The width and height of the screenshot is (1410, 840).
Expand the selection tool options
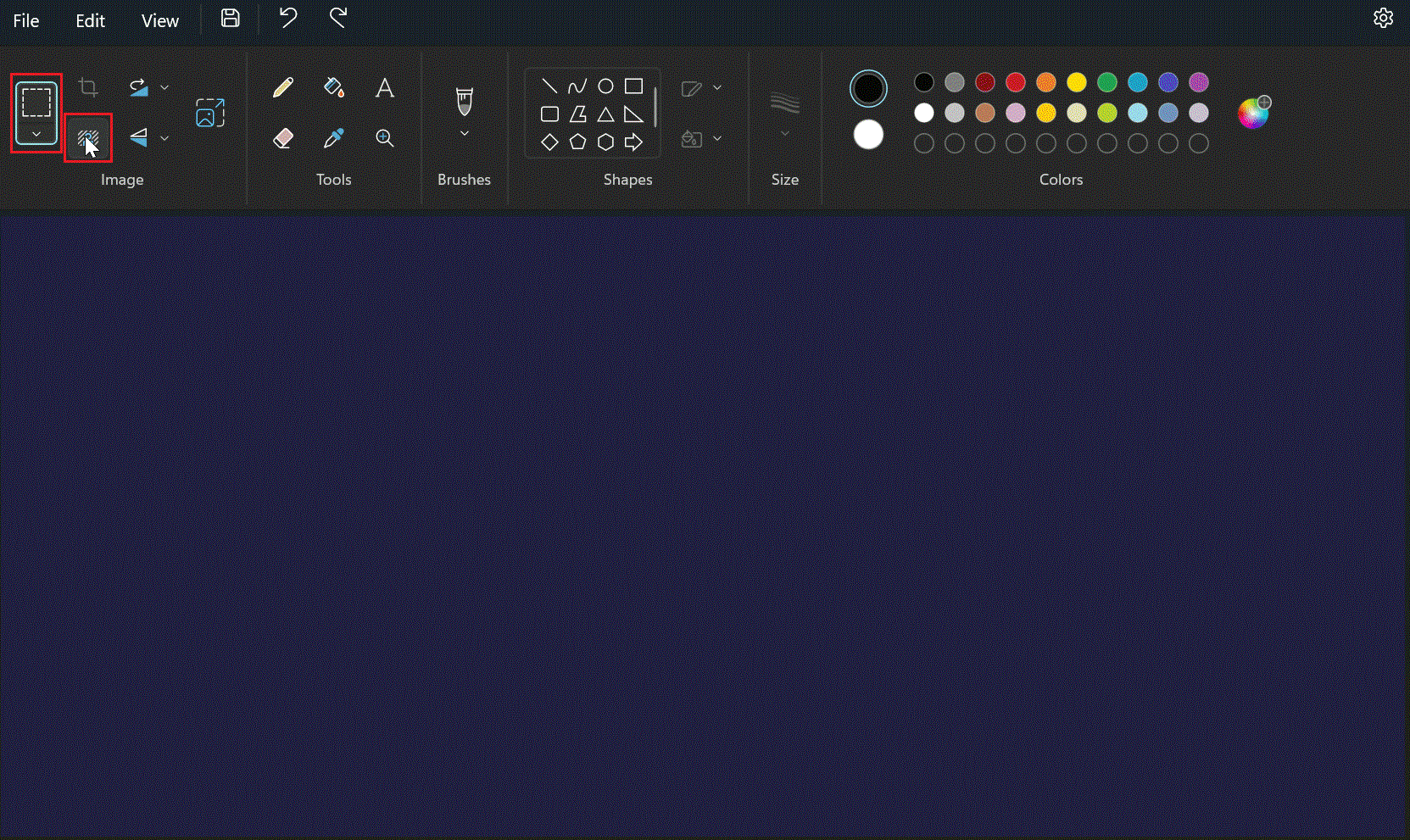point(36,134)
